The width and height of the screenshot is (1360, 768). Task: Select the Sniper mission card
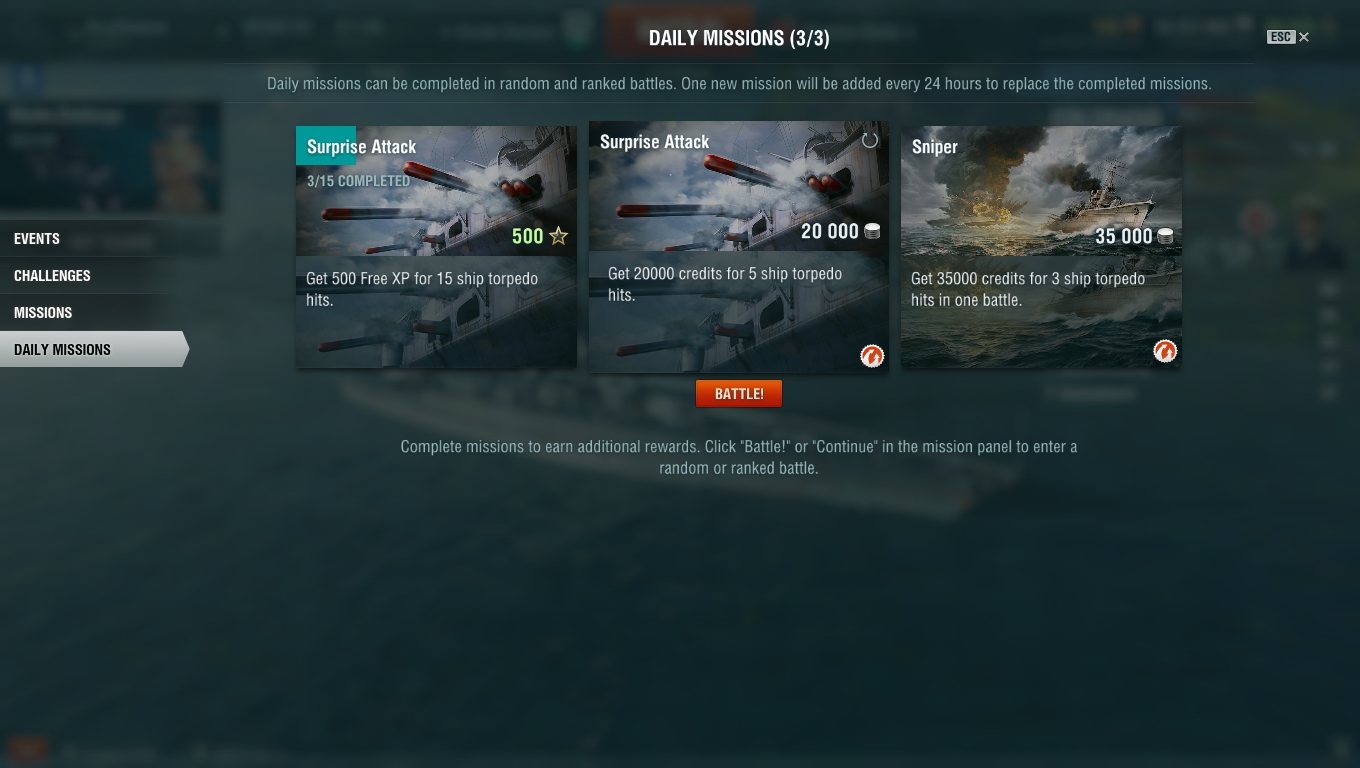click(x=1041, y=247)
